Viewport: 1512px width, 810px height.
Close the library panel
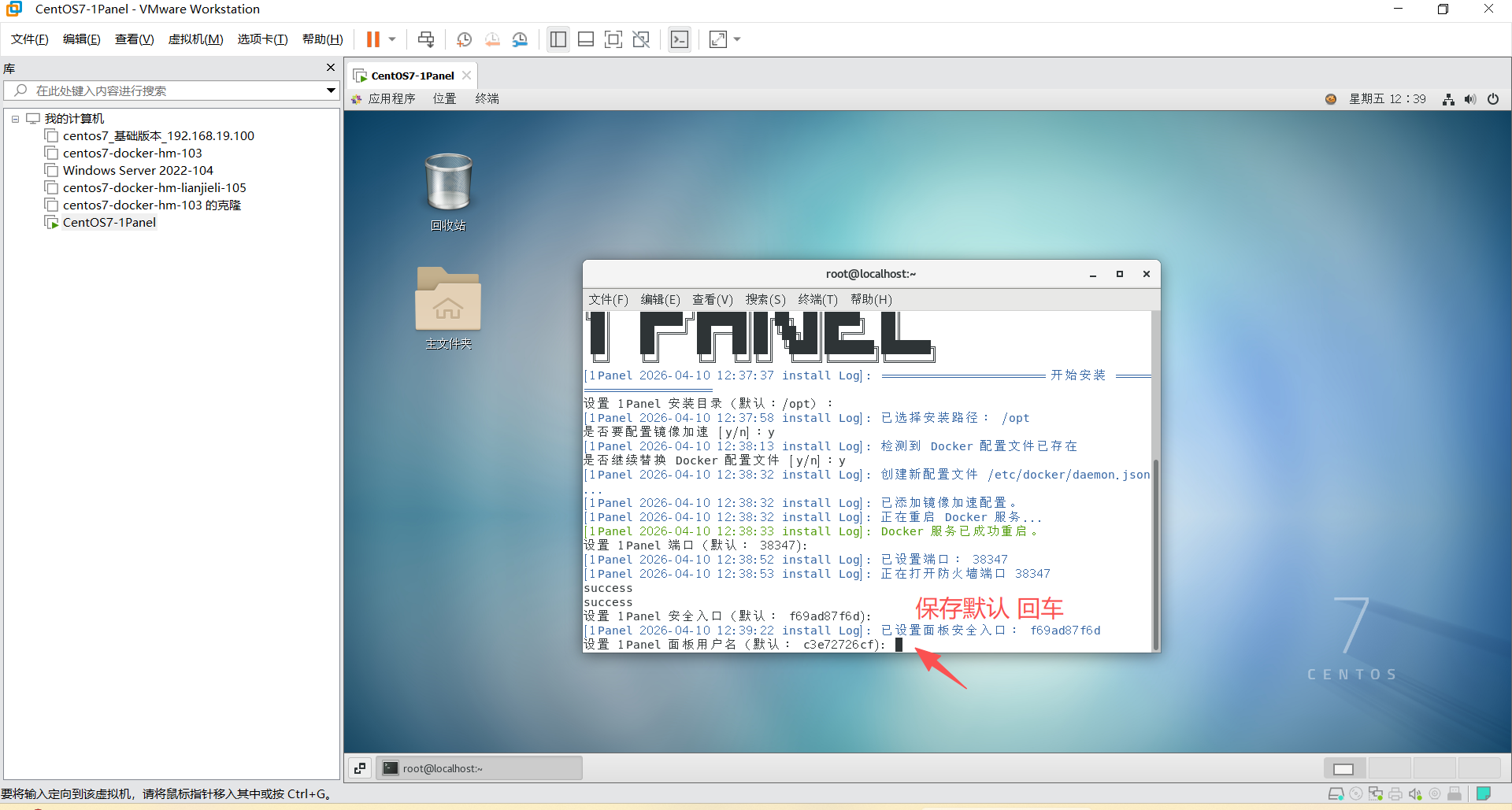[331, 68]
